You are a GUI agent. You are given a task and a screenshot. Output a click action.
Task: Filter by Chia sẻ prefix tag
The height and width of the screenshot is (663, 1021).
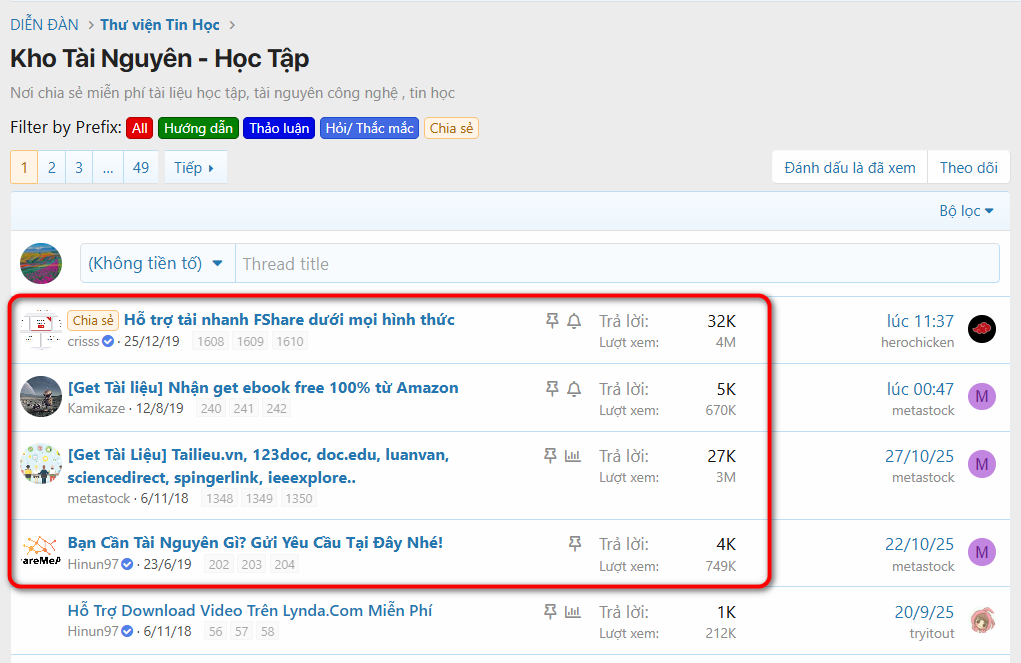(x=451, y=128)
